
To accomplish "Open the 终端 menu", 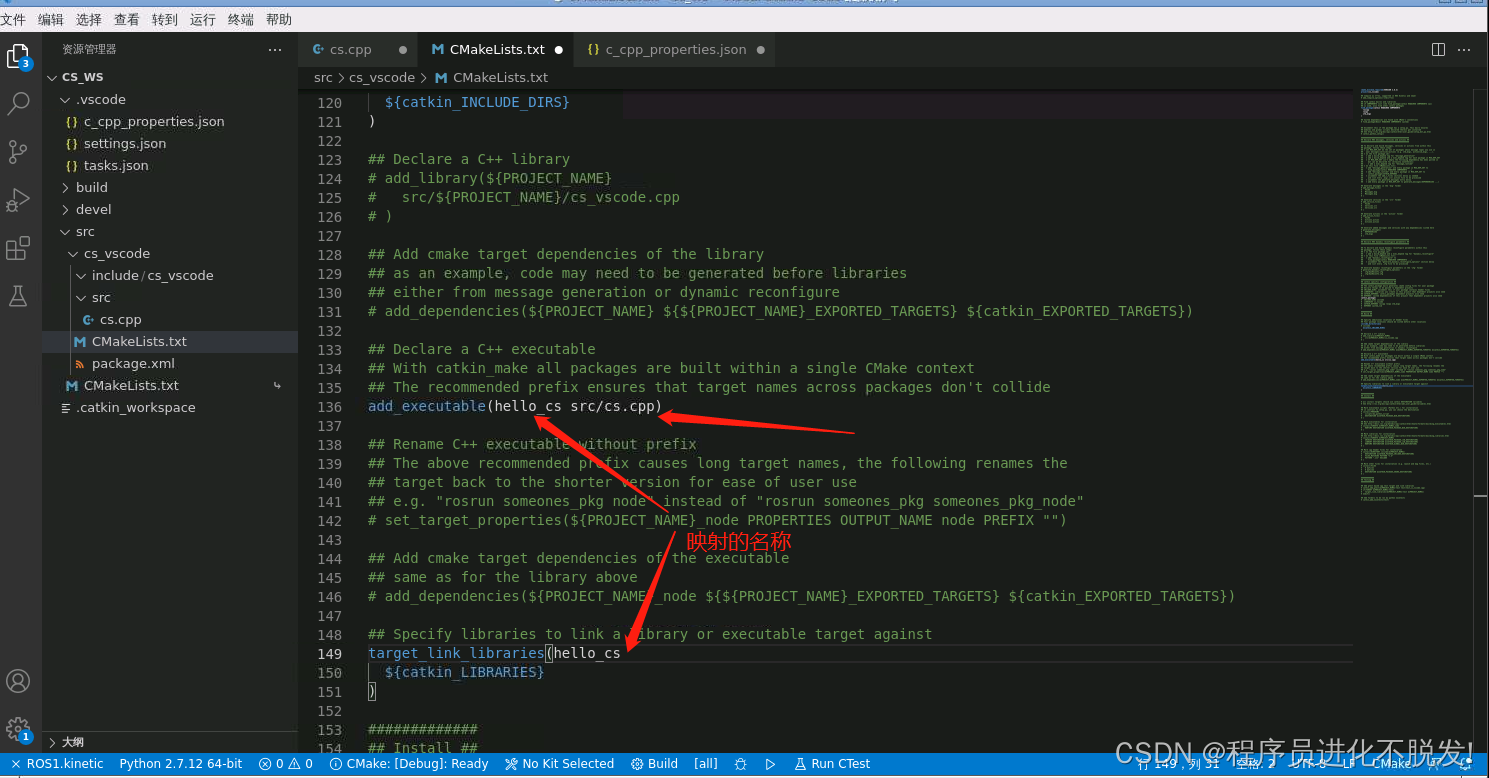I will (241, 20).
